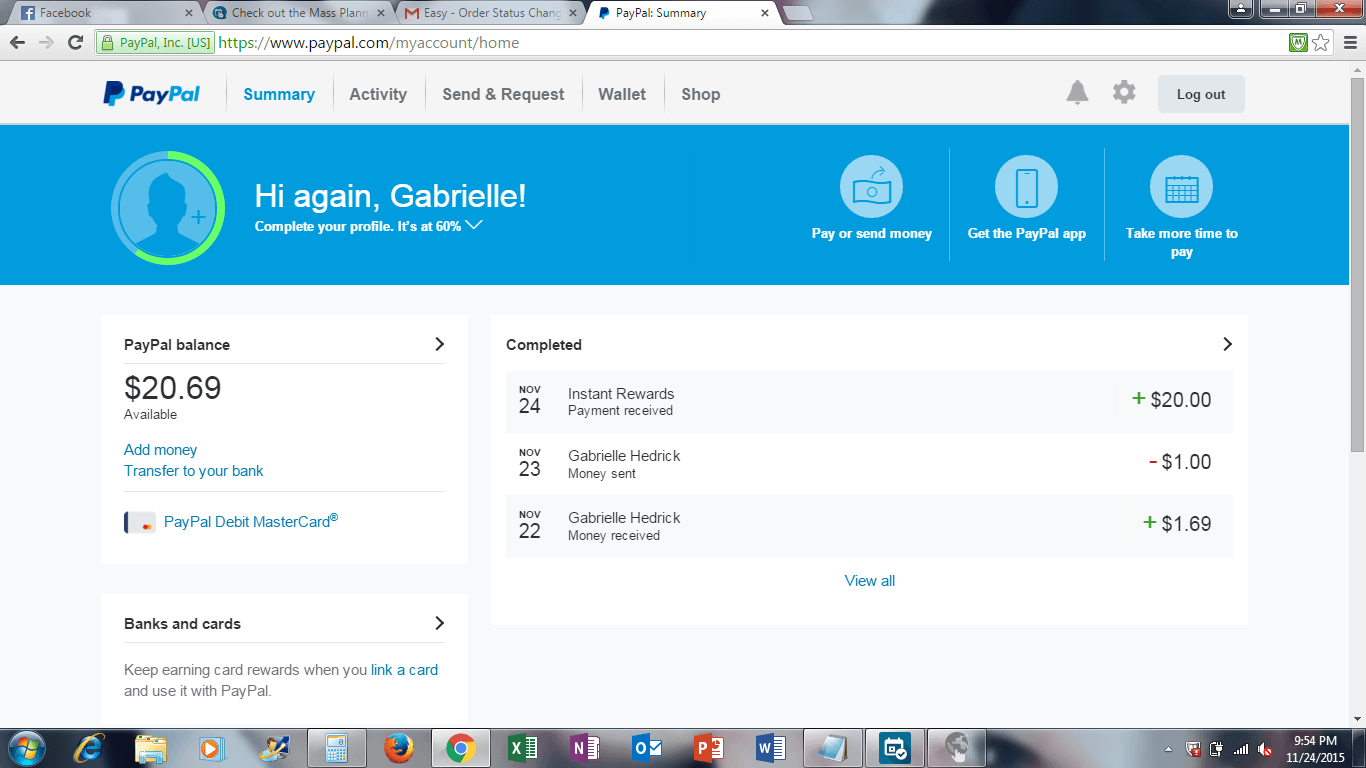Expand the Completed transactions arrow

coord(1227,344)
